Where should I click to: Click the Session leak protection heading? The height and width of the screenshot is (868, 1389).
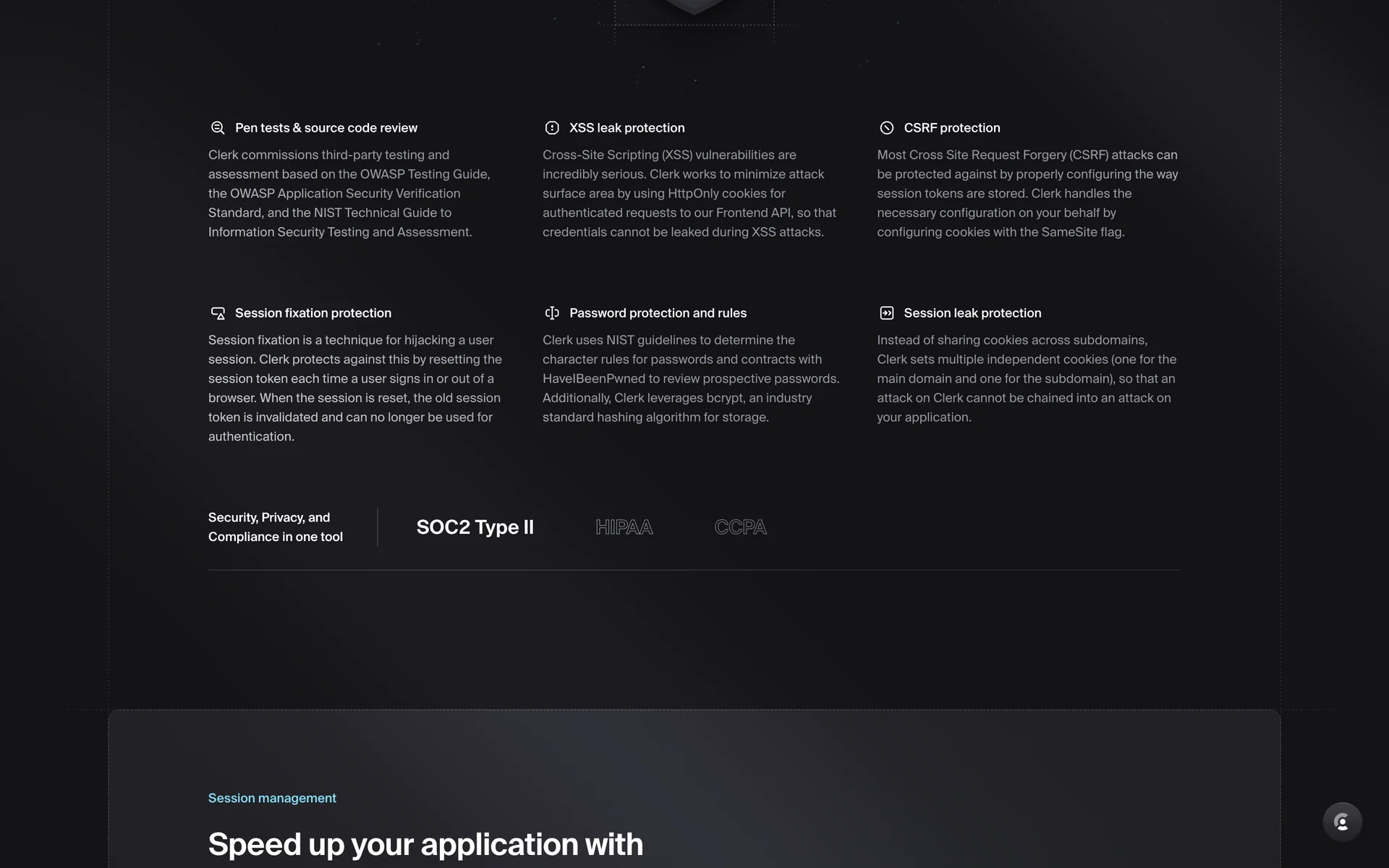[972, 313]
